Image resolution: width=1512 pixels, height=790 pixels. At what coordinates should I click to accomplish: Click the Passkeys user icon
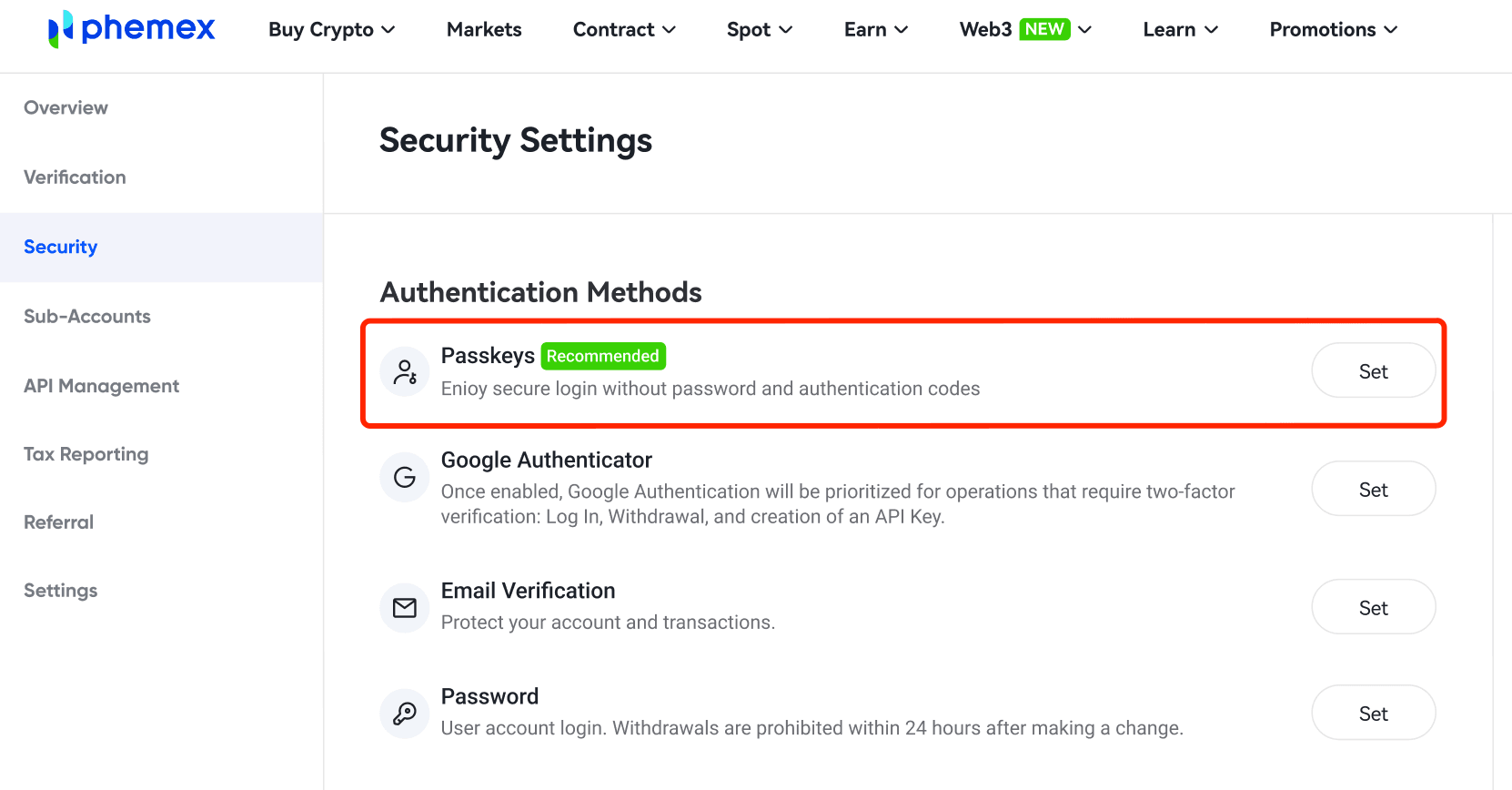(x=405, y=371)
